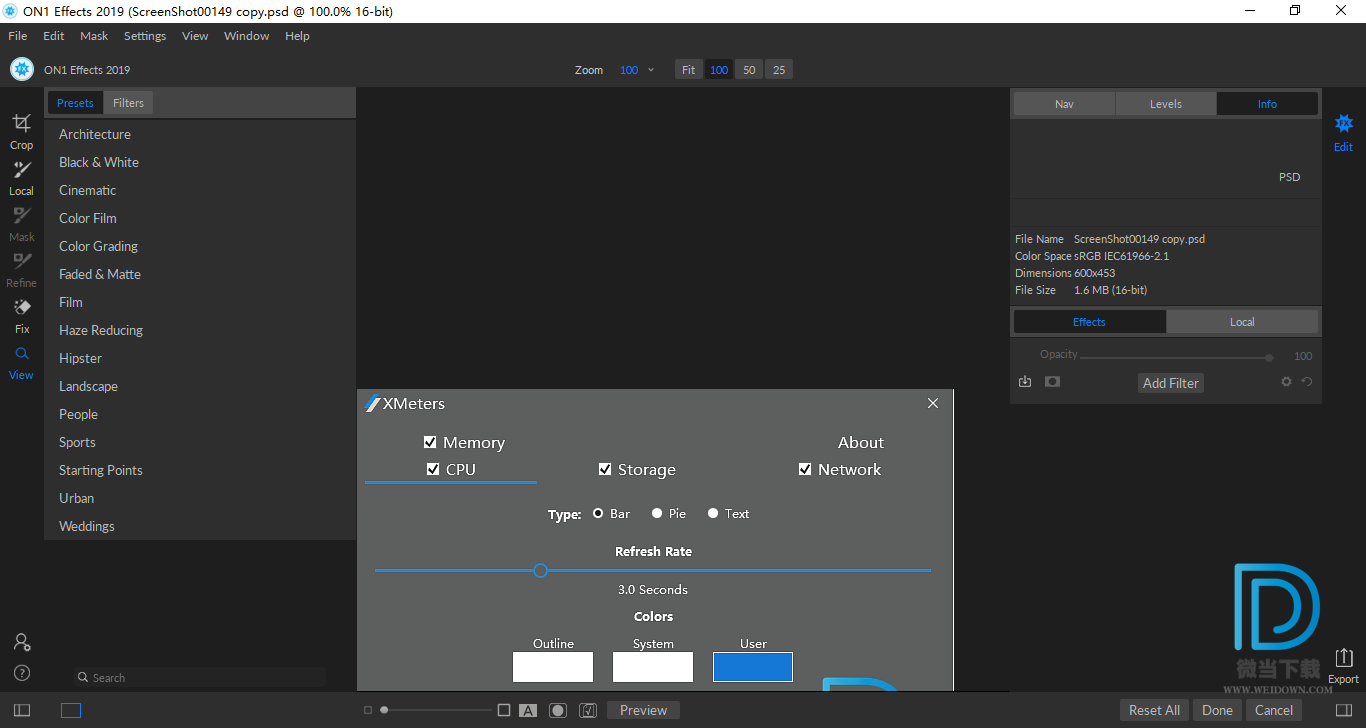Screen dimensions: 1366x728
Task: Select the Text type radio button
Action: 713,513
